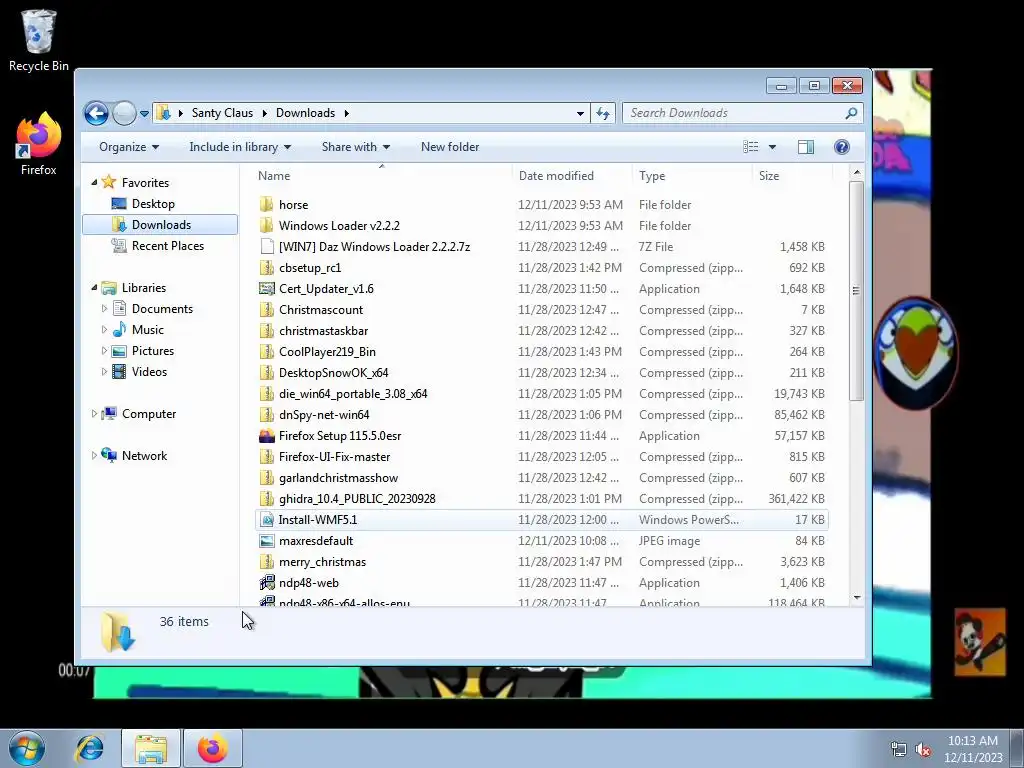Expand the Videos library node
Viewport: 1024px width, 768px height.
click(104, 372)
